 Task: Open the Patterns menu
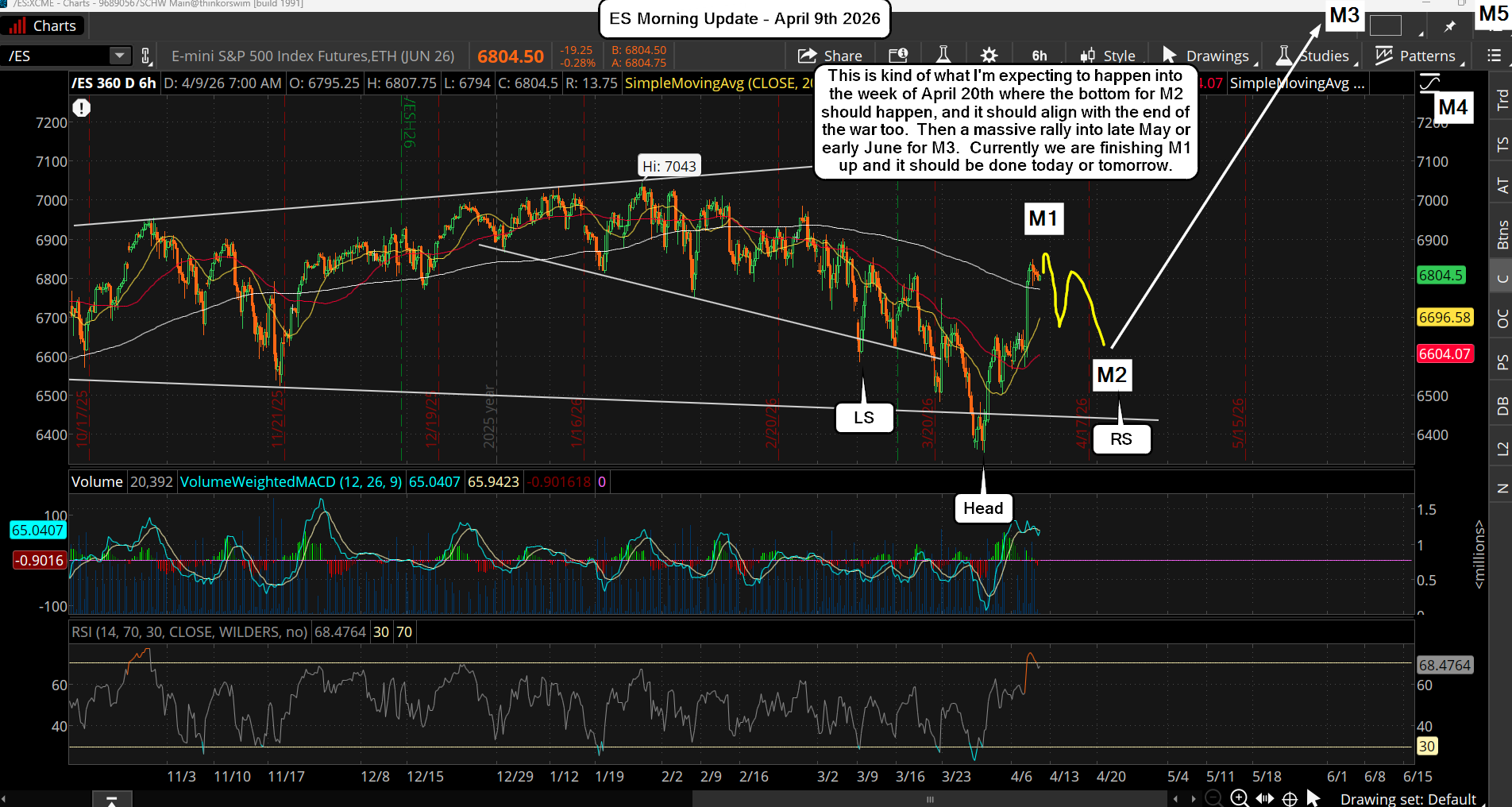point(1417,56)
